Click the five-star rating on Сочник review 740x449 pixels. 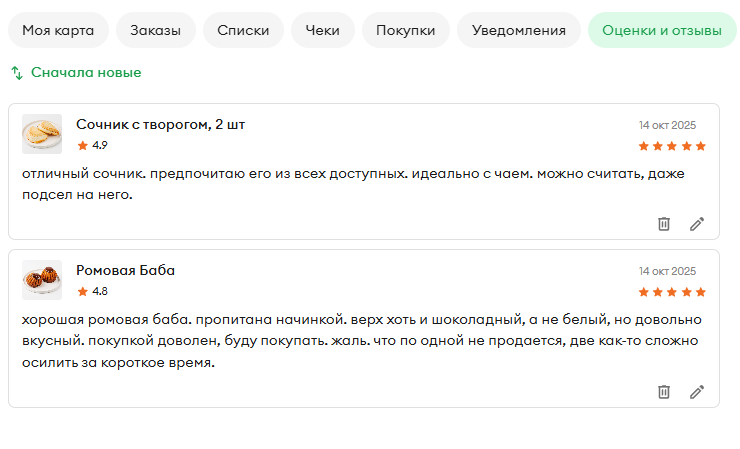point(672,146)
